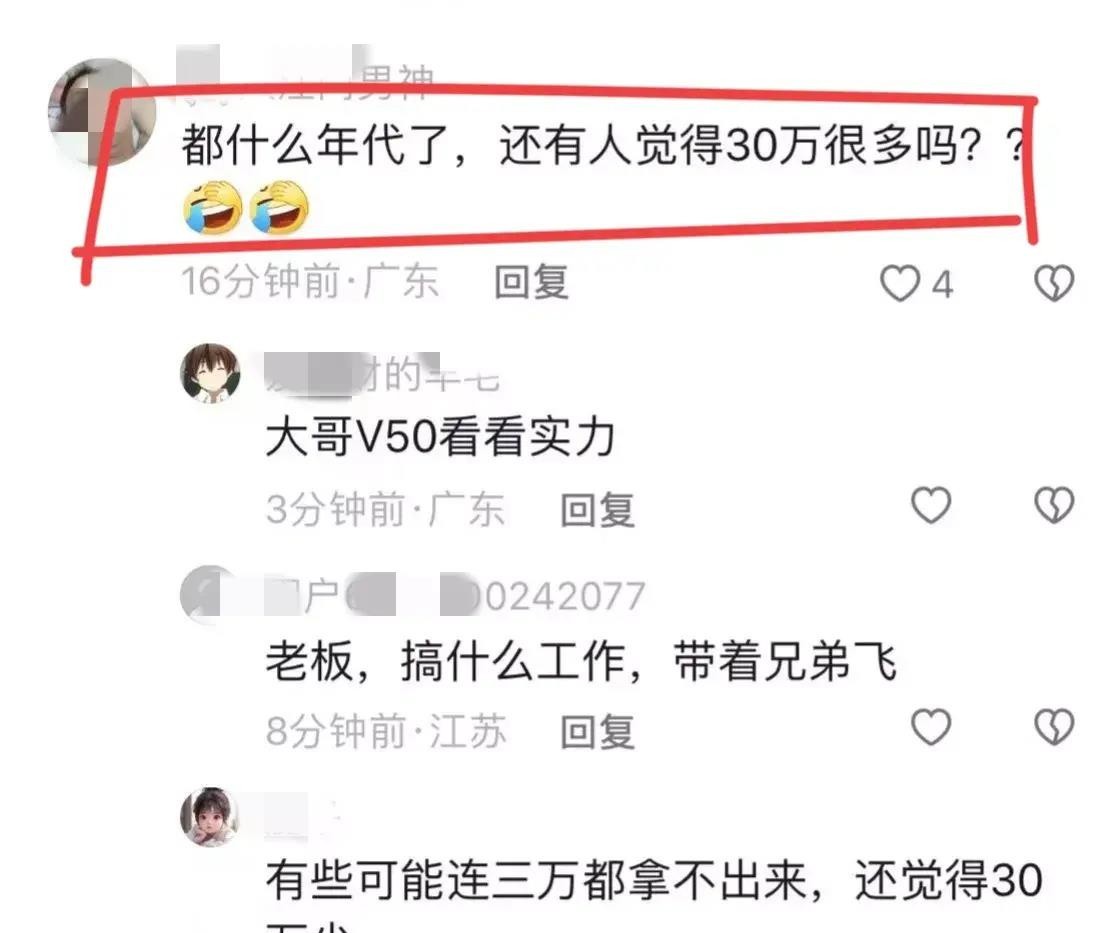Reply to the 3分钟前 comment

pyautogui.click(x=598, y=510)
